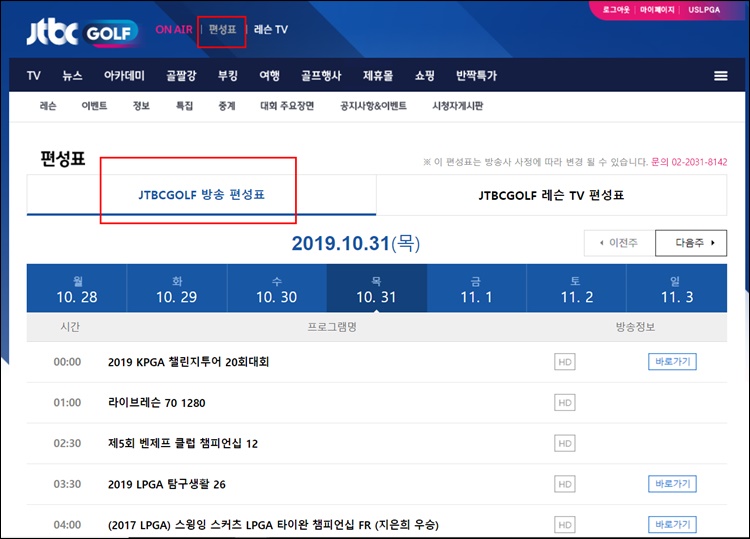Screen dimensions: 750x539
Task: Open ON AIR link
Action: [x=174, y=30]
